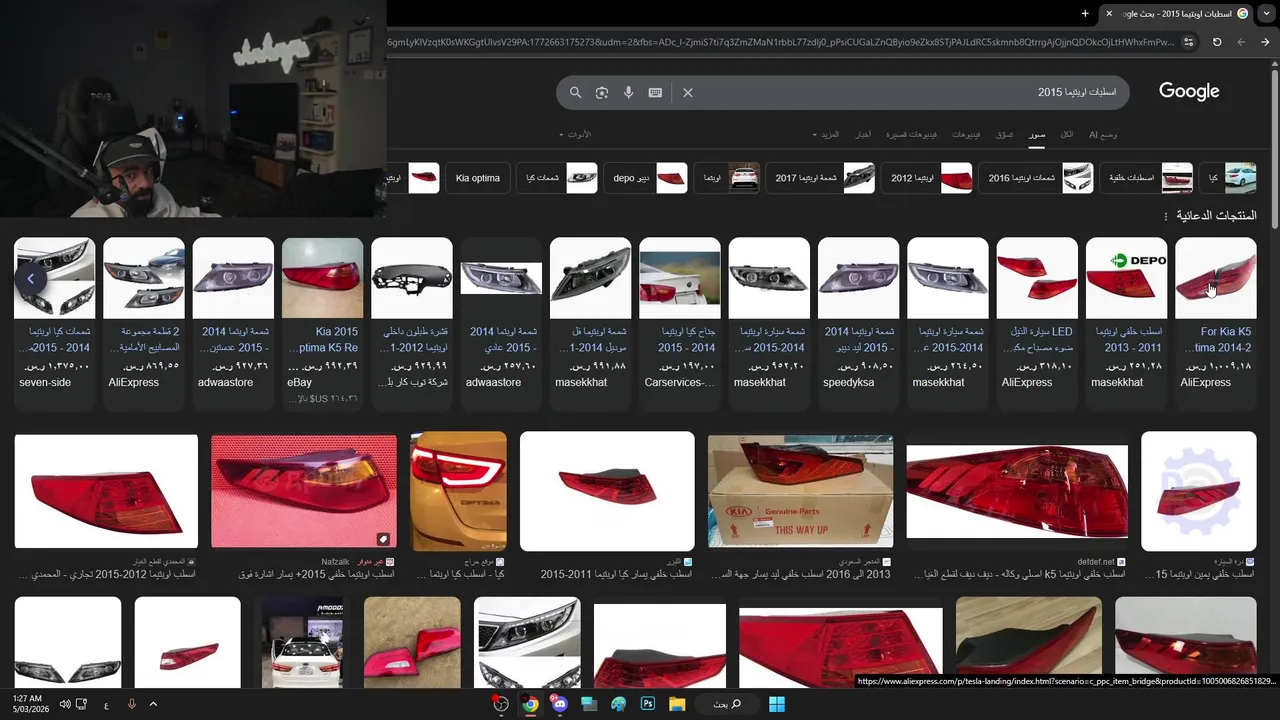Click the Arabic input language indicator
The height and width of the screenshot is (720, 1280).
[106, 705]
